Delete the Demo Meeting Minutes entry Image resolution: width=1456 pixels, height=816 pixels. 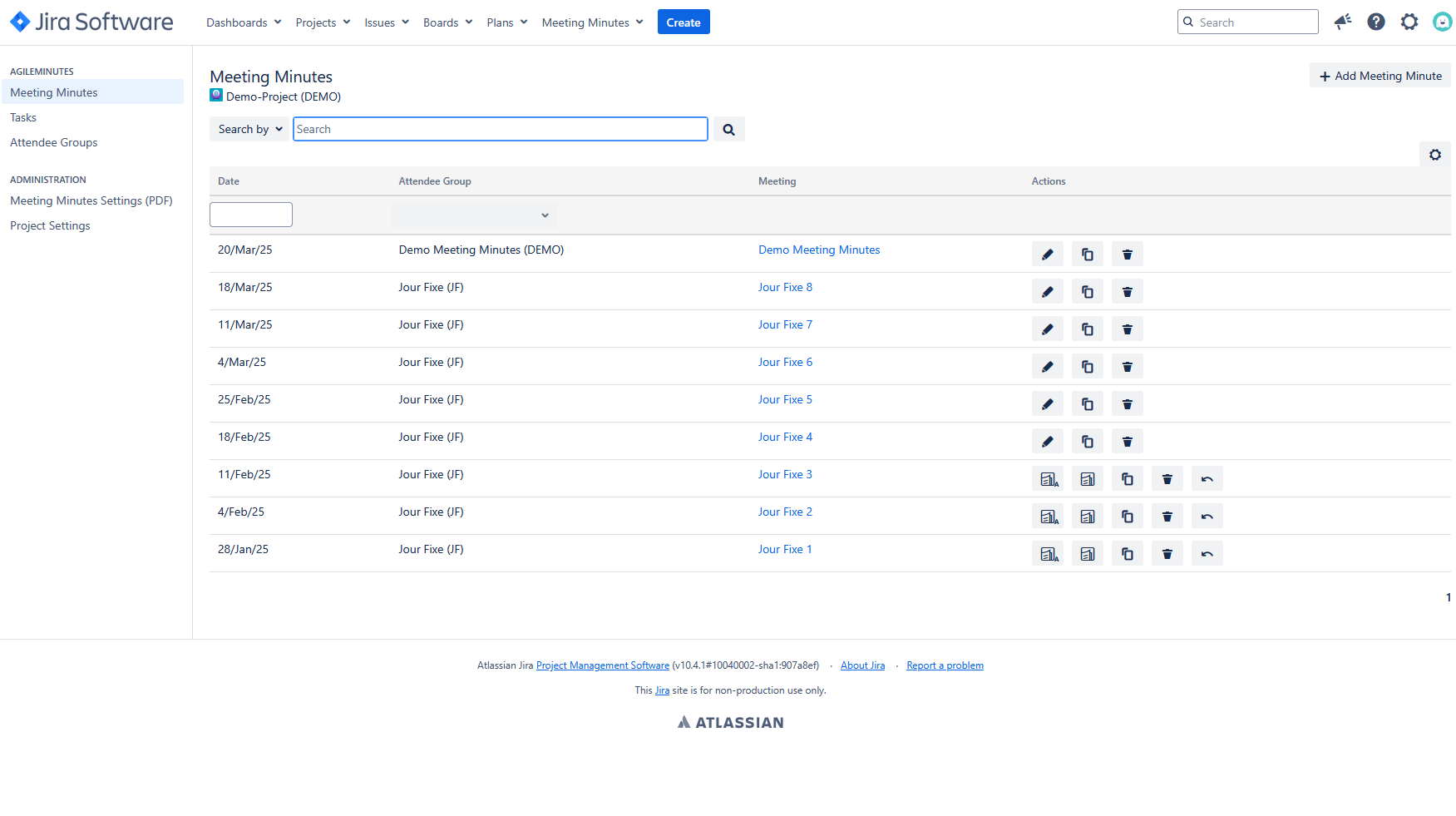(1127, 255)
